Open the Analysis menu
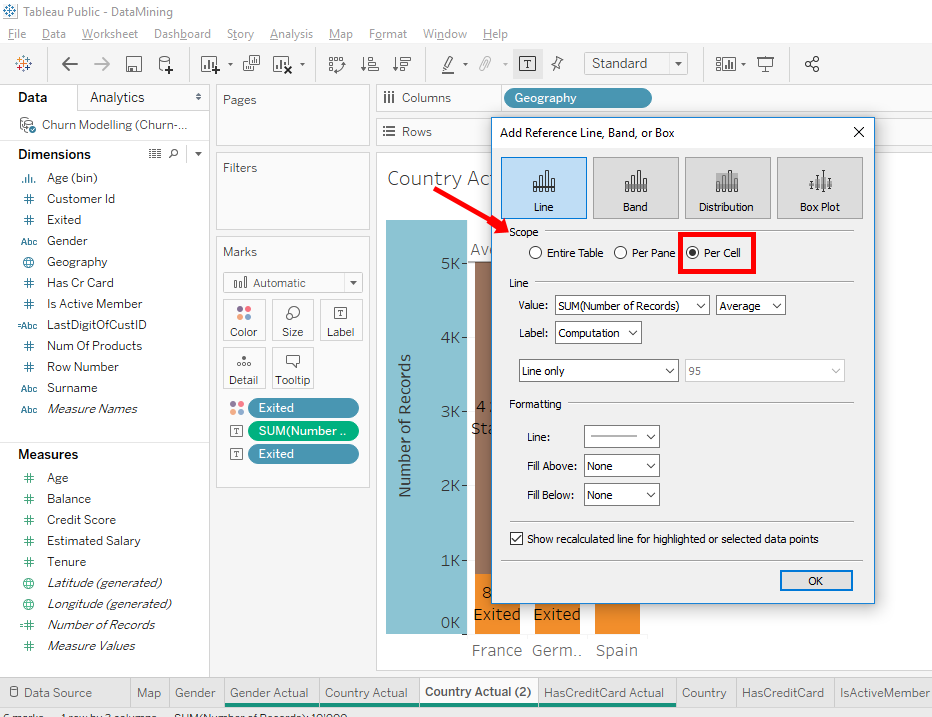 [x=291, y=34]
